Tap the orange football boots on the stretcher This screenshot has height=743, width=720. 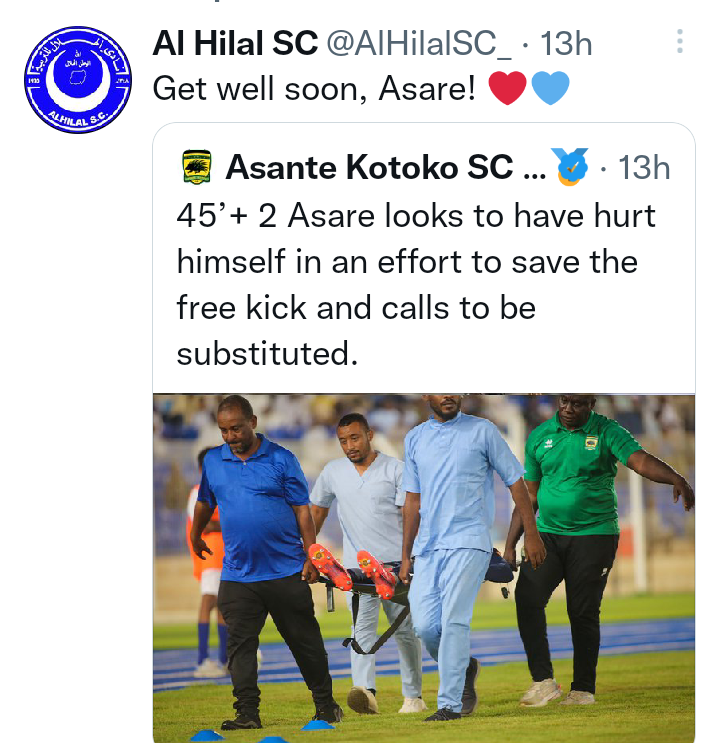[352, 571]
